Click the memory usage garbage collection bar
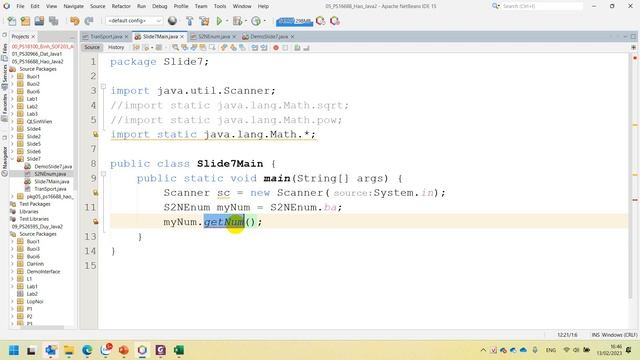The width and height of the screenshot is (640, 360). pos(294,21)
